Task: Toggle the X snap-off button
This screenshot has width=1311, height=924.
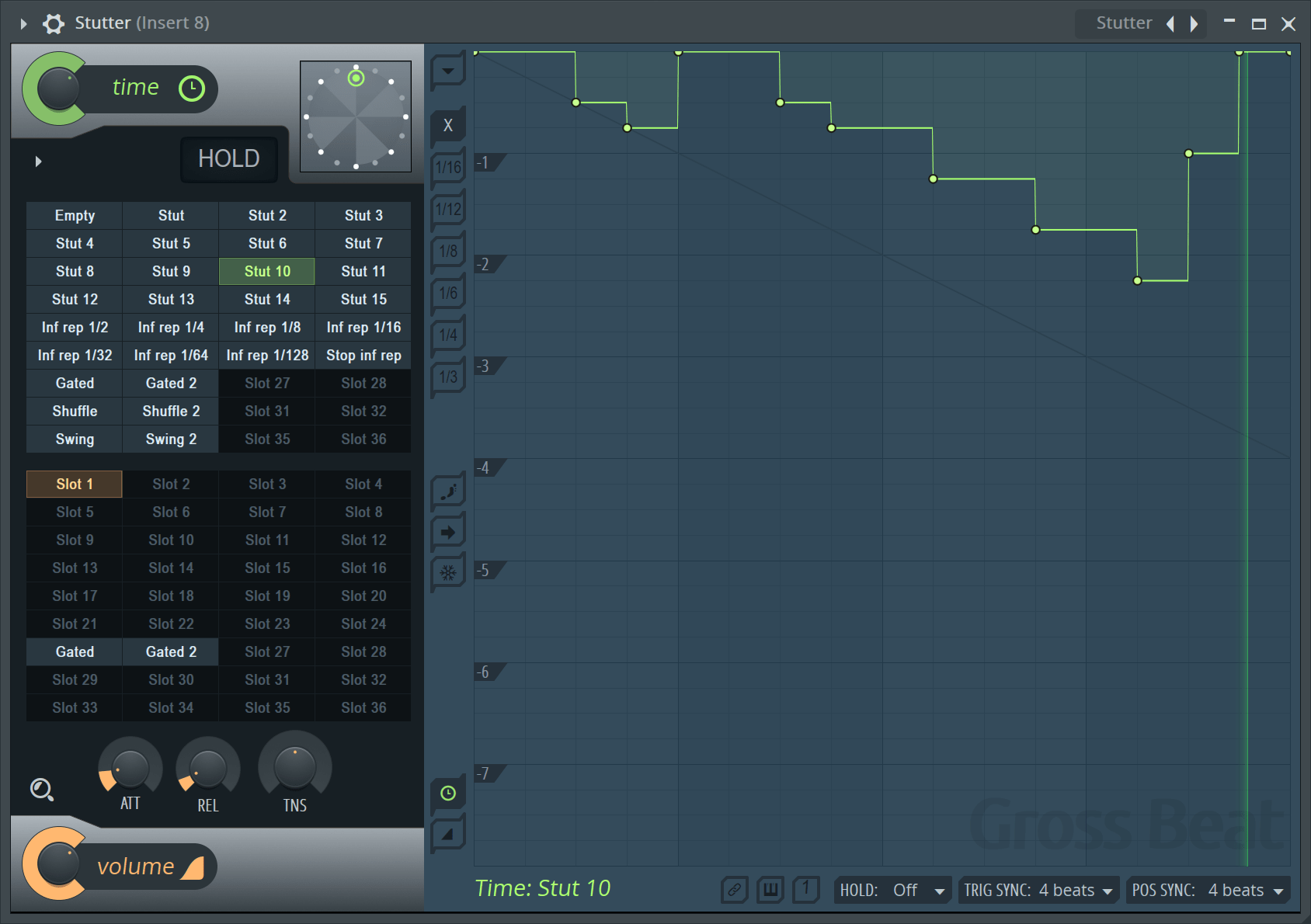Action: pyautogui.click(x=448, y=125)
